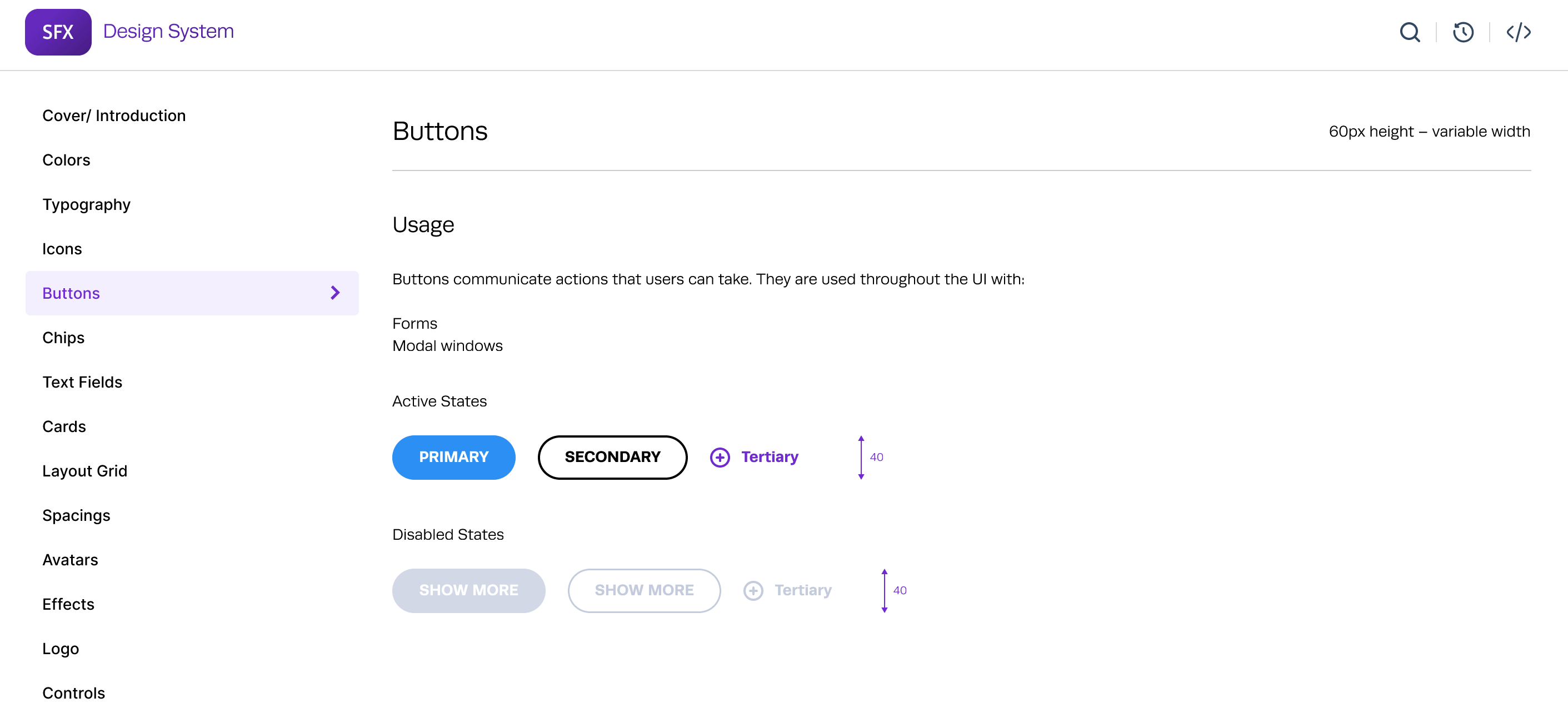Open the Design System title link
The width and height of the screenshot is (1568, 723).
[x=168, y=31]
